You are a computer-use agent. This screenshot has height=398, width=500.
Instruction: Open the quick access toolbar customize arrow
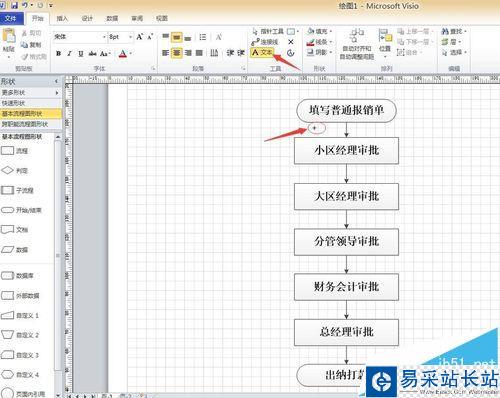(x=51, y=6)
